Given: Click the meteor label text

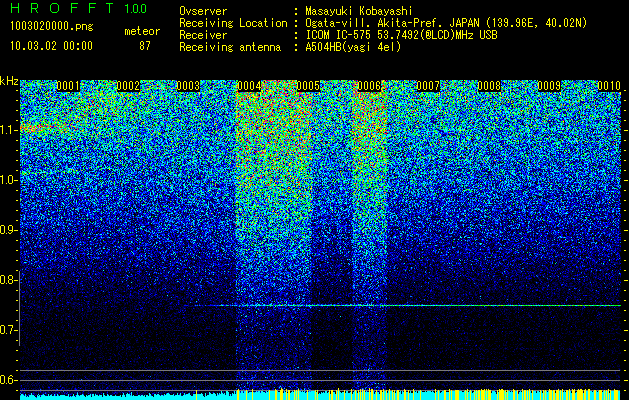Looking at the screenshot, I should 142,31.
